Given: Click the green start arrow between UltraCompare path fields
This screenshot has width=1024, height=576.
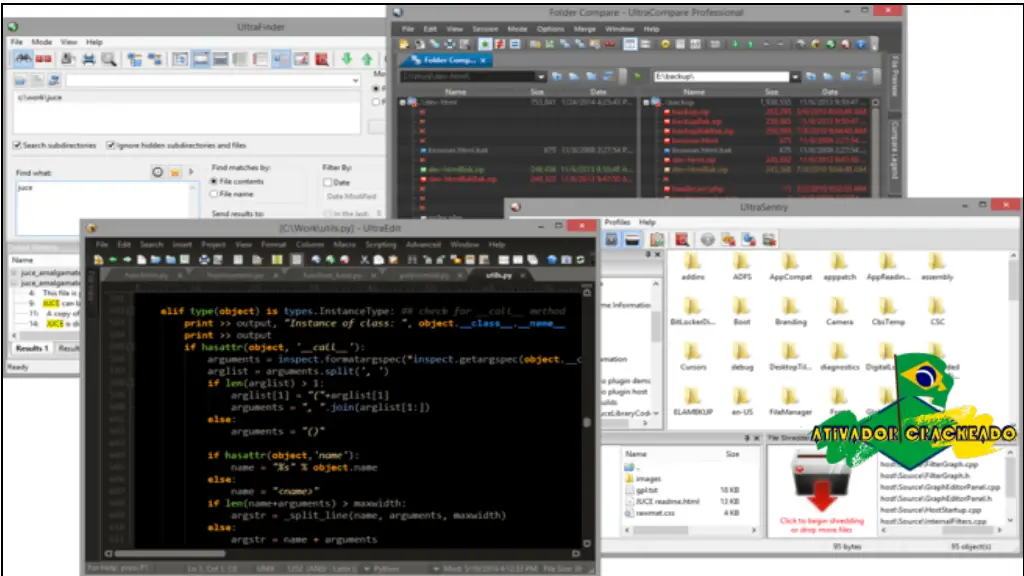Looking at the screenshot, I should 638,76.
